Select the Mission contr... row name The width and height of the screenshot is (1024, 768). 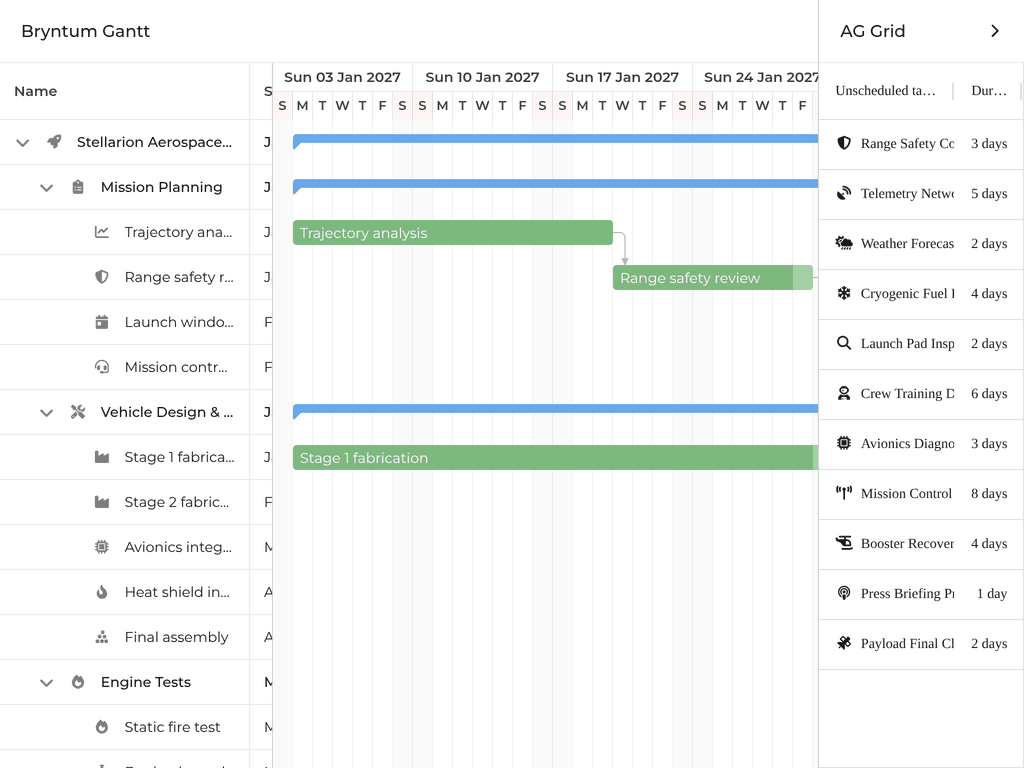point(176,367)
